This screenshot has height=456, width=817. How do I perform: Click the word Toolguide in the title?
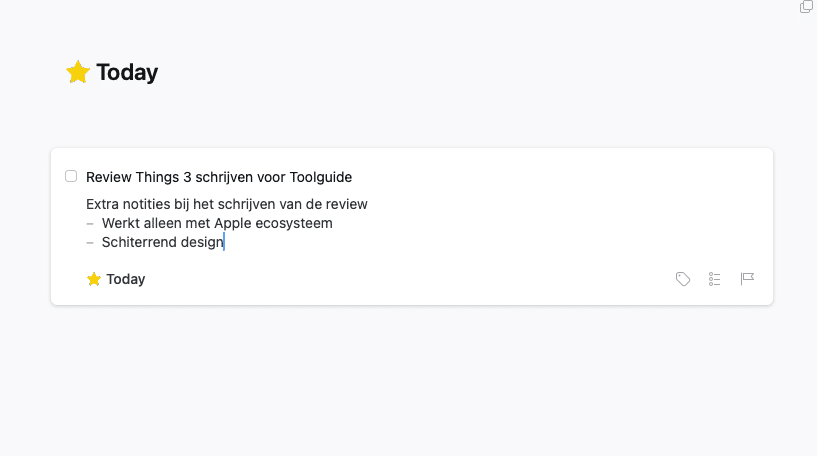pyautogui.click(x=321, y=177)
